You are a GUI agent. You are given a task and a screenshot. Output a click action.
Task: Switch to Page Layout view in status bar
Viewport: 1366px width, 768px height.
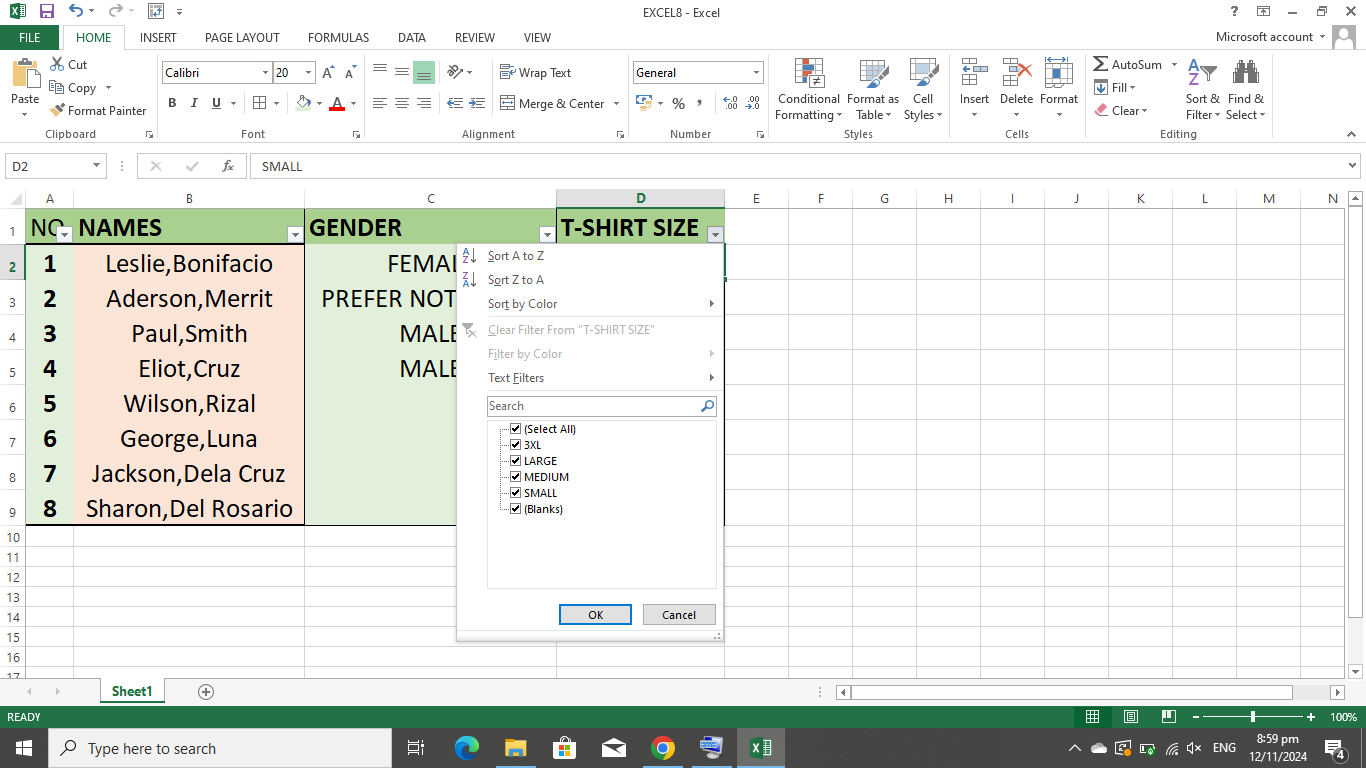pos(1131,717)
